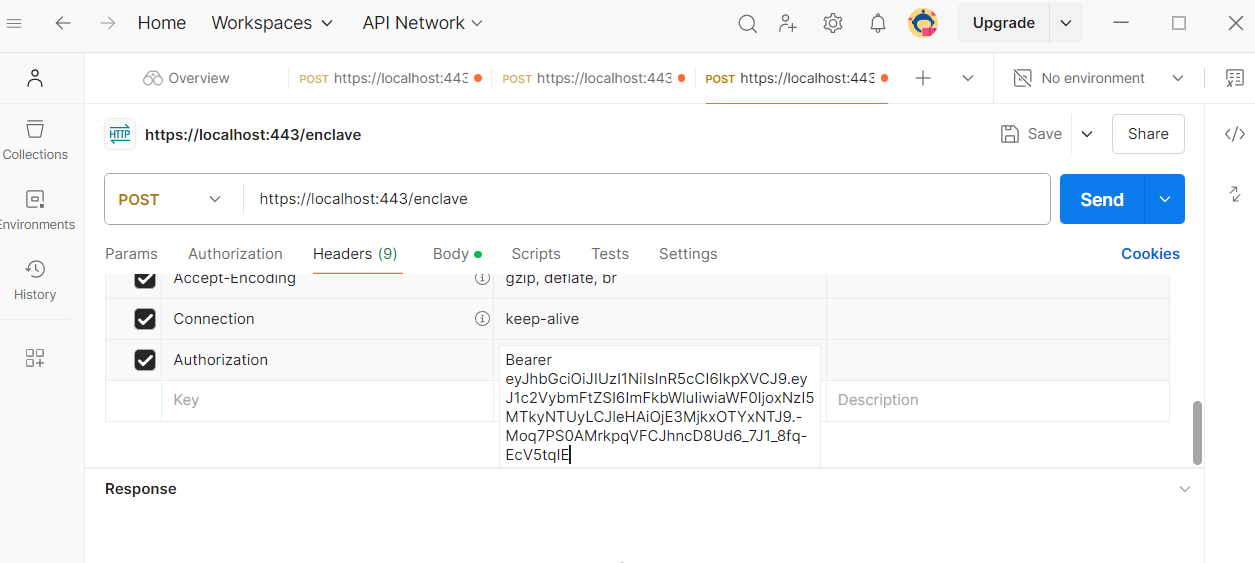The height and width of the screenshot is (563, 1255).
Task: Open the Collections sidebar panel
Action: 35,139
